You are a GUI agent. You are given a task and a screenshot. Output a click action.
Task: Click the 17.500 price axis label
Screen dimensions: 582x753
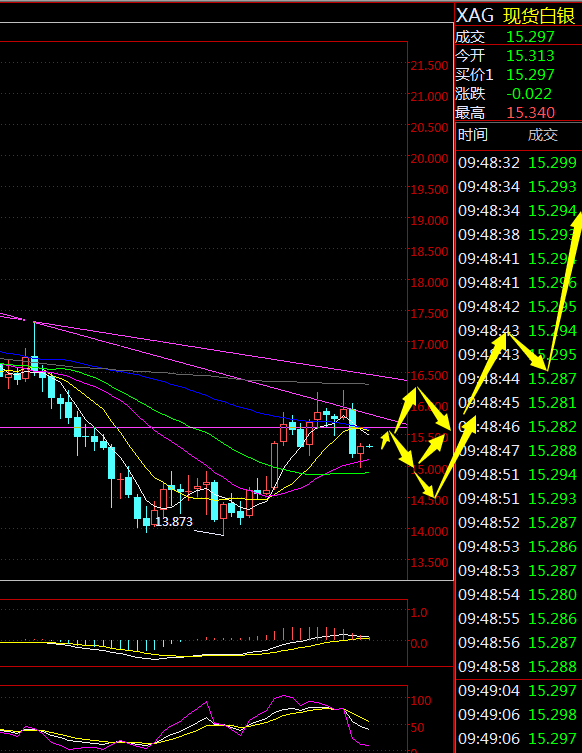429,314
